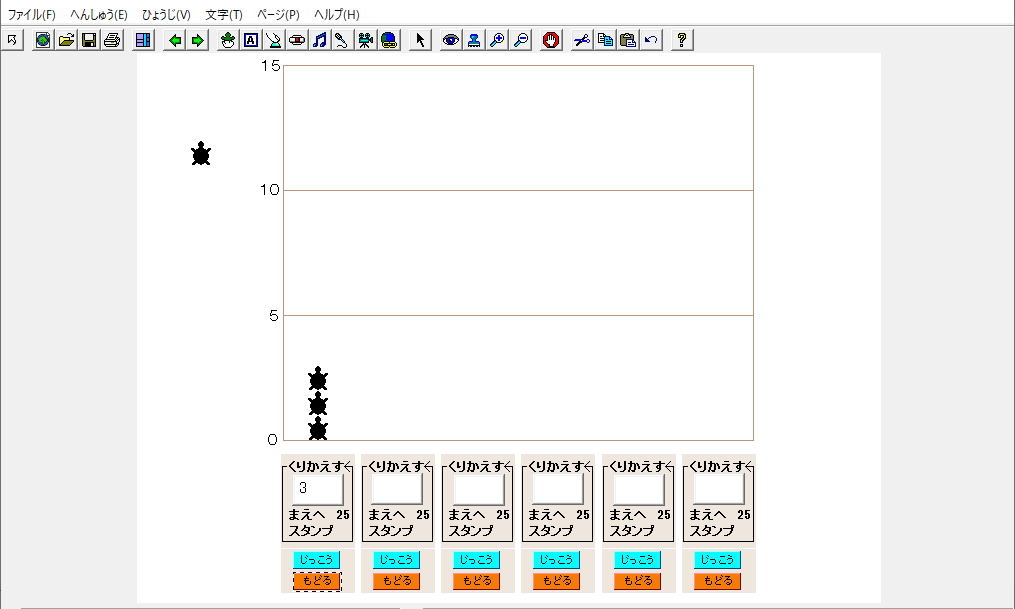Open the ひょうじ(V) menu
The width and height of the screenshot is (1015, 609).
[166, 15]
